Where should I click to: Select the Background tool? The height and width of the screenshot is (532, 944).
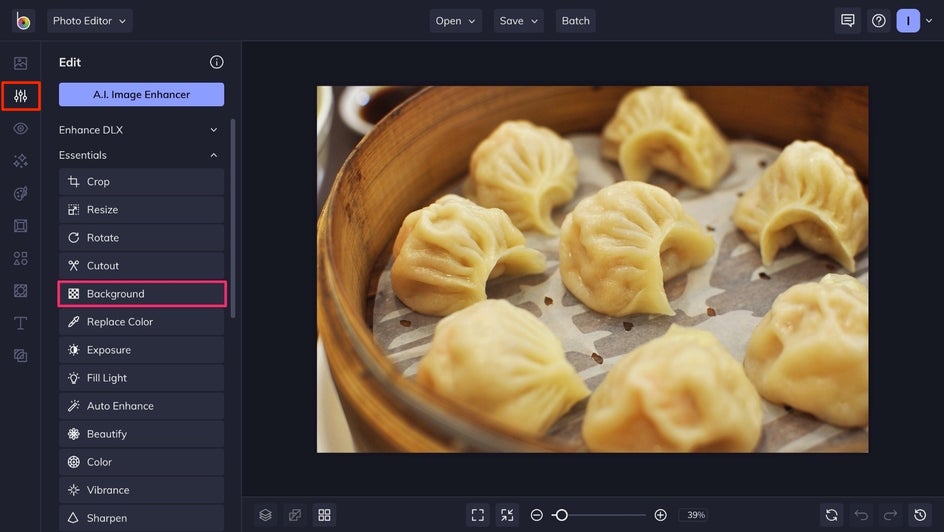click(x=142, y=294)
